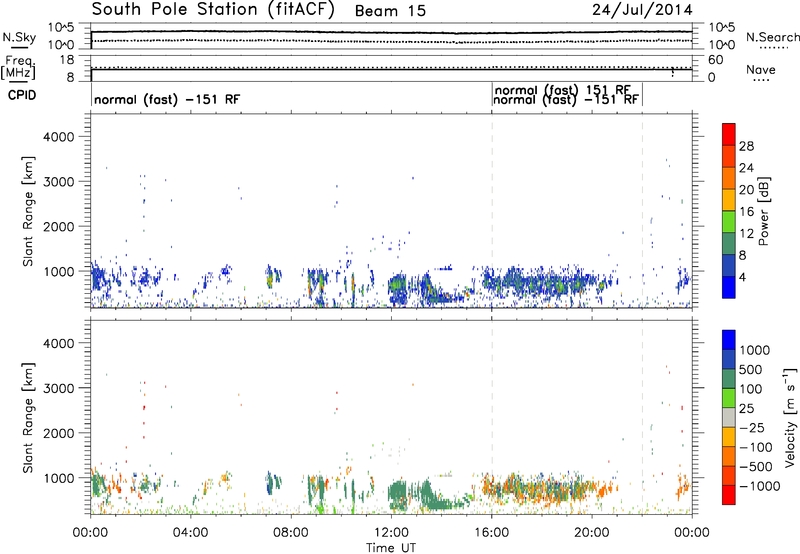This screenshot has width=800, height=554.
Task: Click the 4 label on Power colorbar
Action: coord(742,277)
